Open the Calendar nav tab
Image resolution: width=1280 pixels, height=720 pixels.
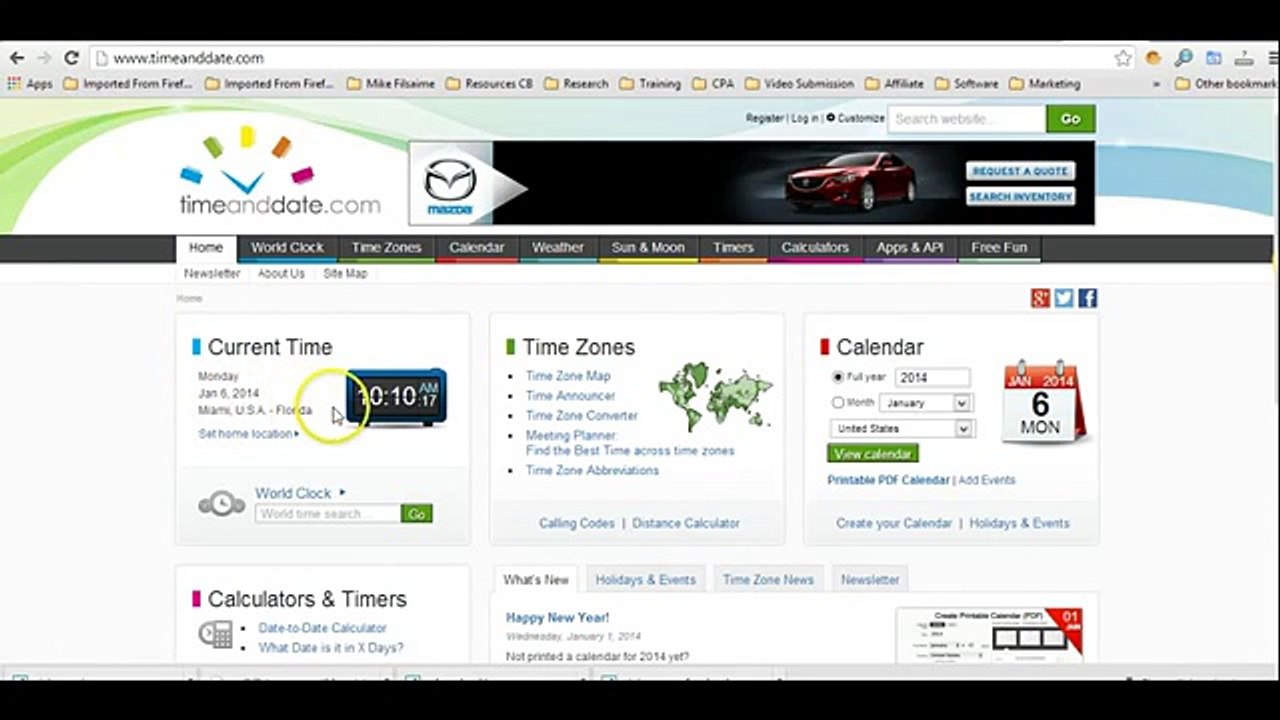click(476, 248)
